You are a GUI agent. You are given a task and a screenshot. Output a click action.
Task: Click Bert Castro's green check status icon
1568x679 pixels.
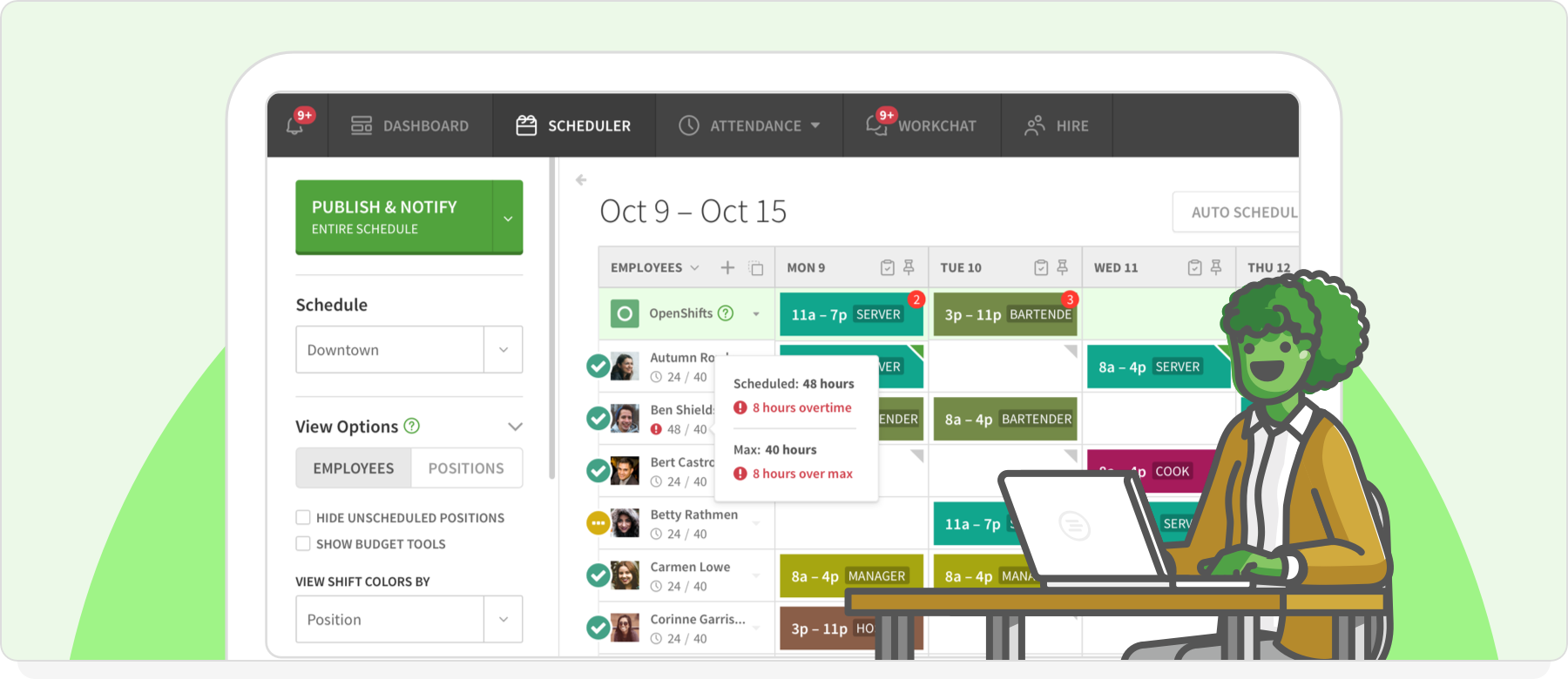point(598,471)
